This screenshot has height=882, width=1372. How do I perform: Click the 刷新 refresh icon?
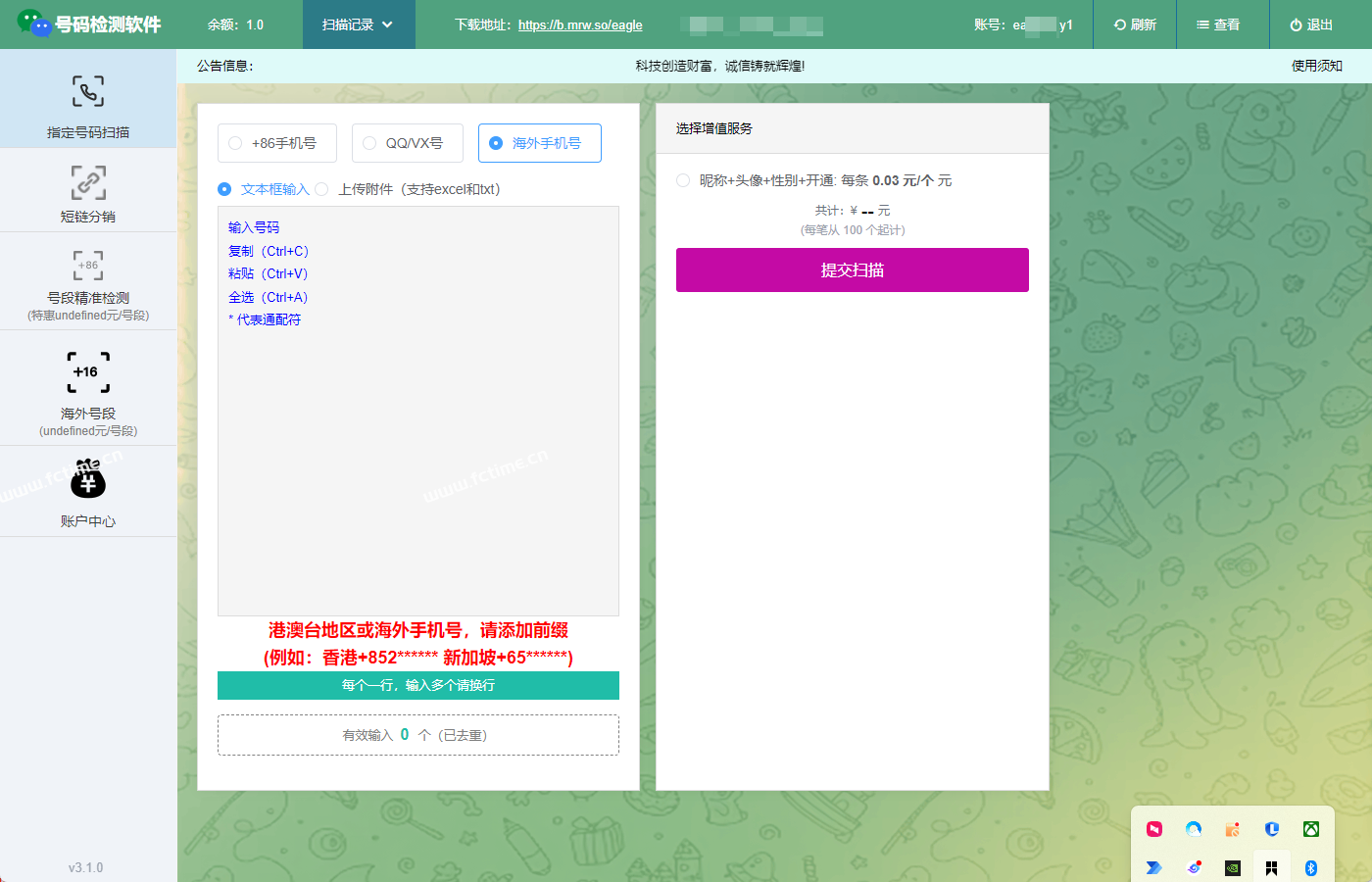pyautogui.click(x=1134, y=24)
